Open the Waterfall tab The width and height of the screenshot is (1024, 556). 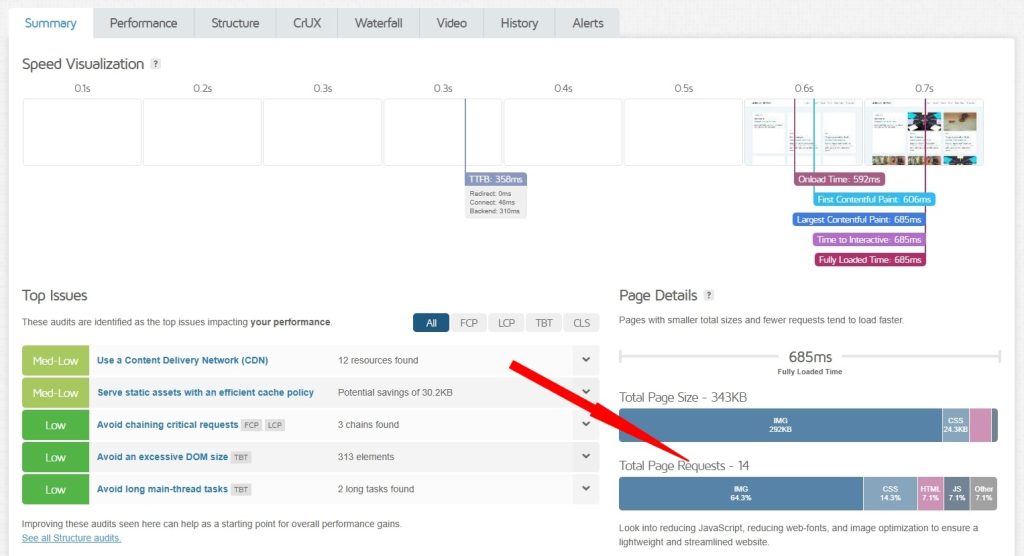[x=379, y=23]
